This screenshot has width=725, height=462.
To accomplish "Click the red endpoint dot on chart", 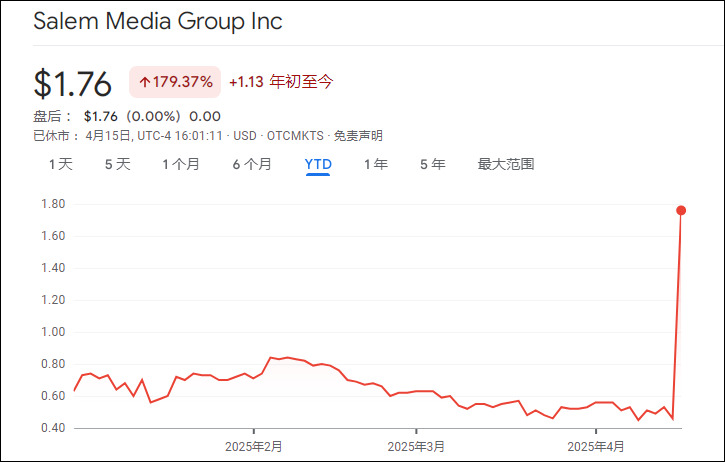I will pyautogui.click(x=681, y=210).
